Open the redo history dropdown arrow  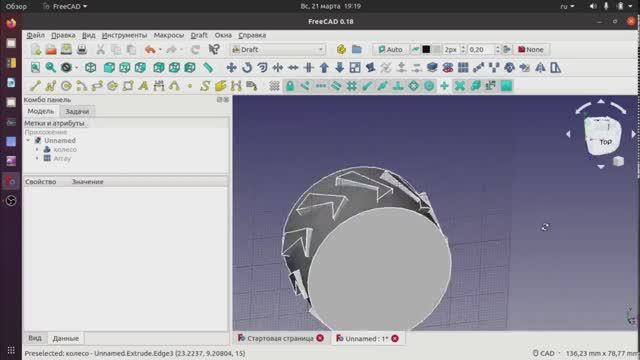click(181, 50)
